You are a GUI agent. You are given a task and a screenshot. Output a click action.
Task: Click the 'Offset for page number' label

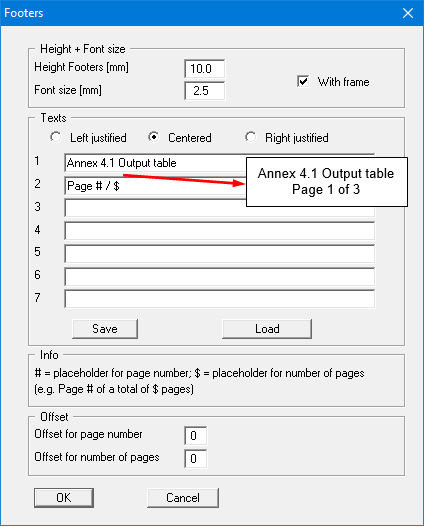[x=88, y=434]
